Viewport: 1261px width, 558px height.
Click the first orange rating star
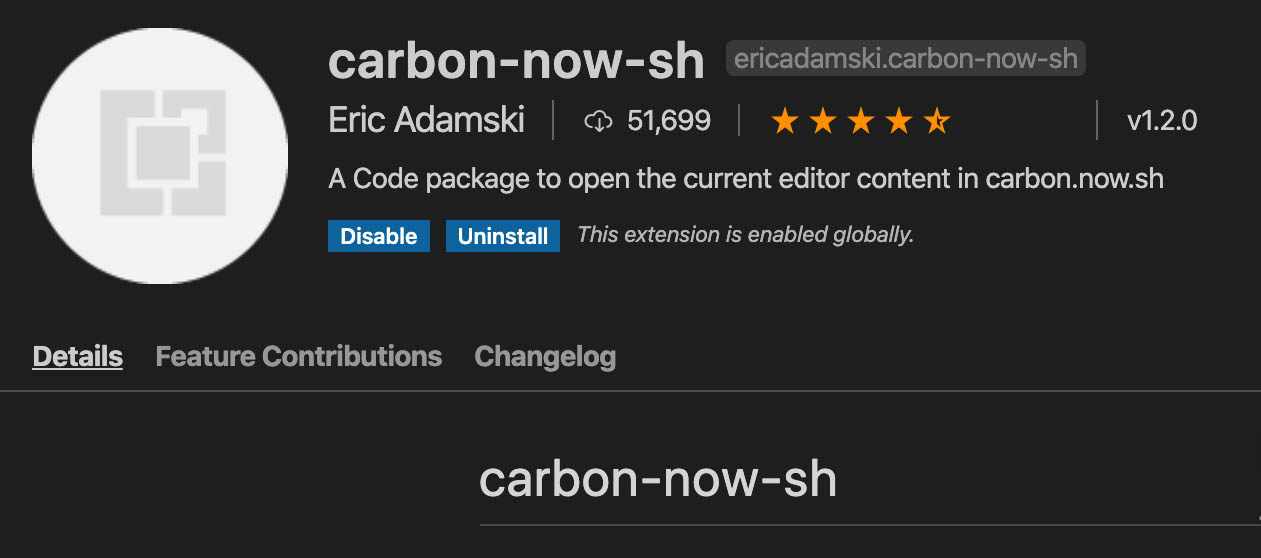(785, 122)
